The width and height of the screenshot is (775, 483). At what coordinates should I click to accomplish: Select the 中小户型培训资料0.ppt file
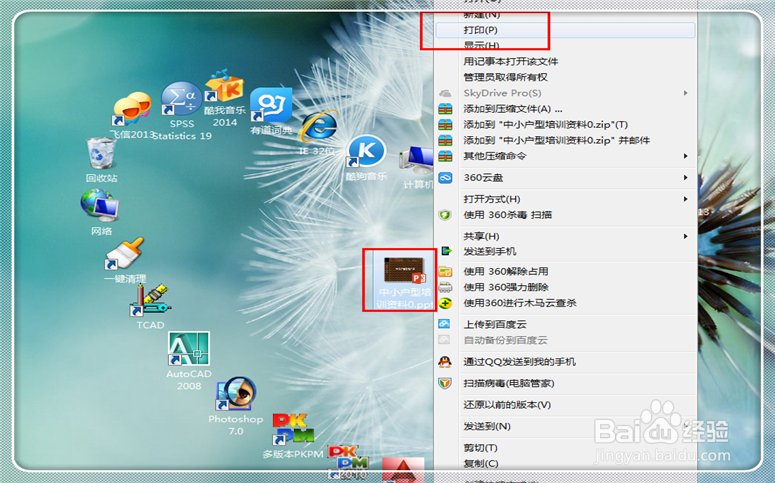tap(404, 283)
